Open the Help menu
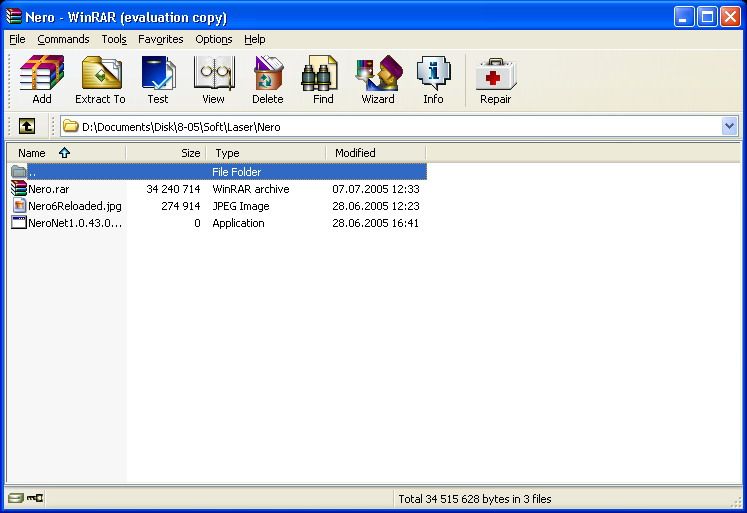747x513 pixels. [254, 39]
